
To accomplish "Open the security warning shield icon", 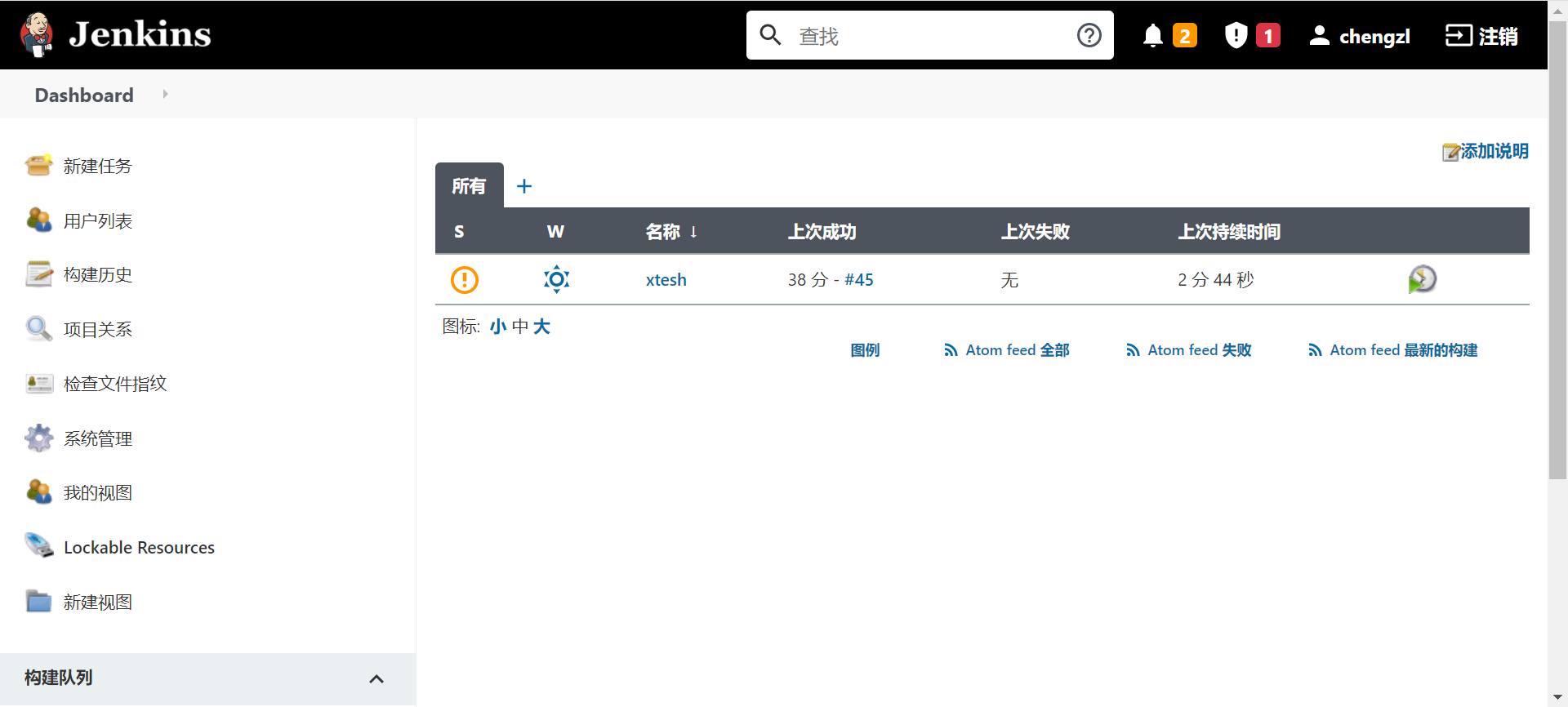I will point(1236,35).
